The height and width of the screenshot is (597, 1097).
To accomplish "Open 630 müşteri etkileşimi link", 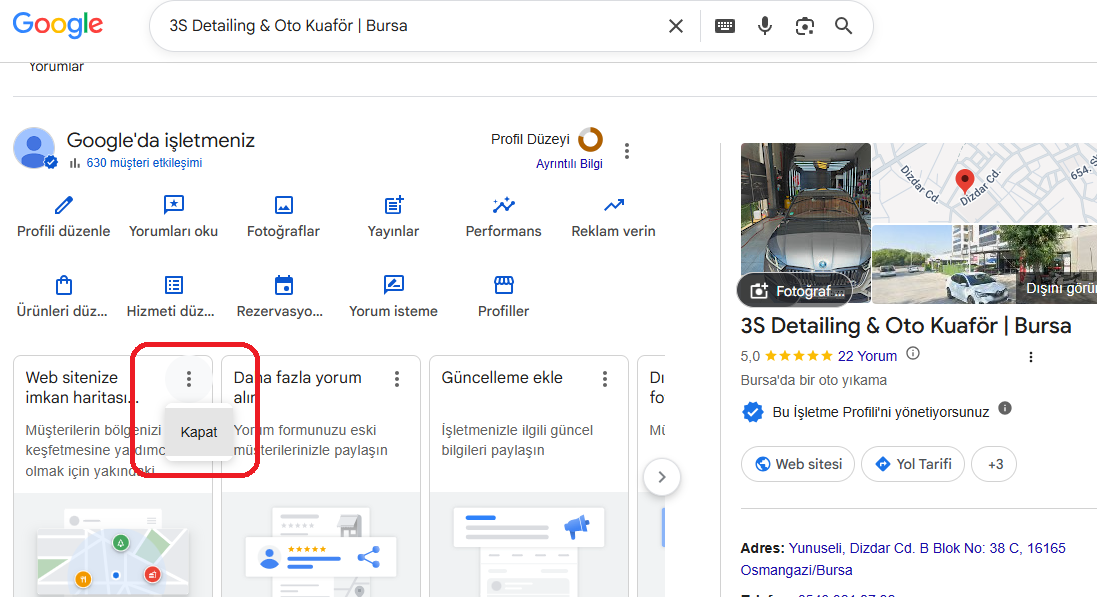I will pos(144,163).
